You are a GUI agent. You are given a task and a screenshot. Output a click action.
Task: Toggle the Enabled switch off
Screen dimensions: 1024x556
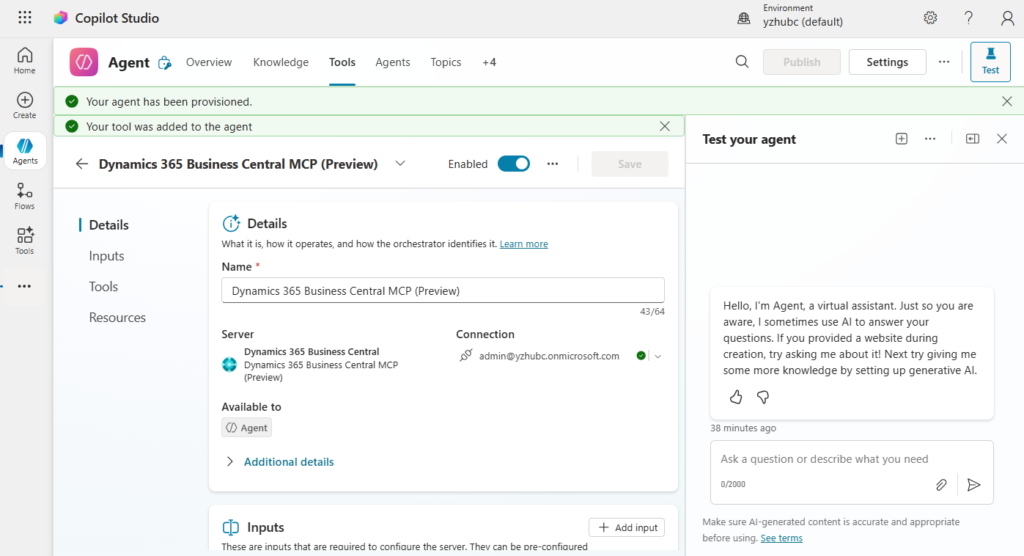[x=514, y=164]
